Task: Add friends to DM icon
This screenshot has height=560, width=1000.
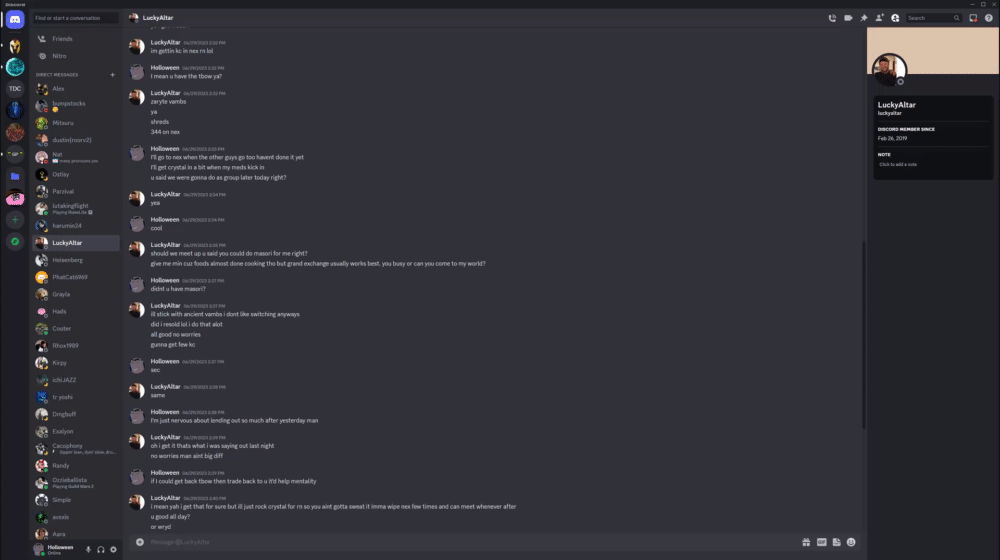Action: tap(879, 18)
